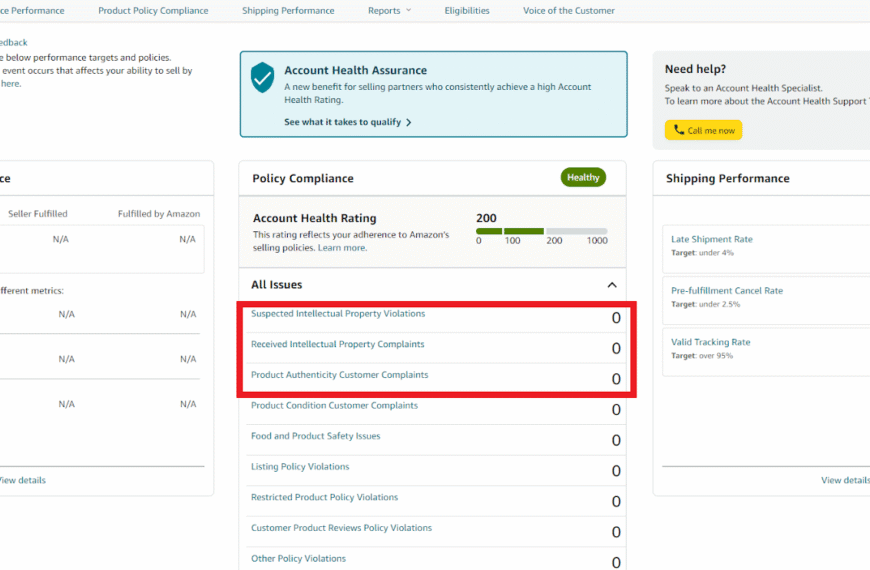Click the phone icon on call button
This screenshot has height=570, width=870.
(679, 130)
